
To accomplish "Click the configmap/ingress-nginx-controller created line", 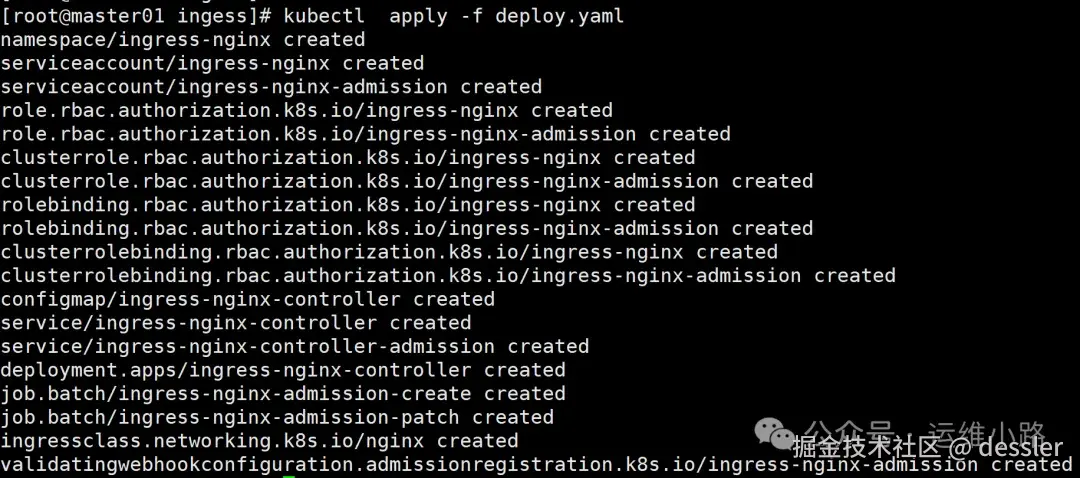I will pyautogui.click(x=248, y=299).
